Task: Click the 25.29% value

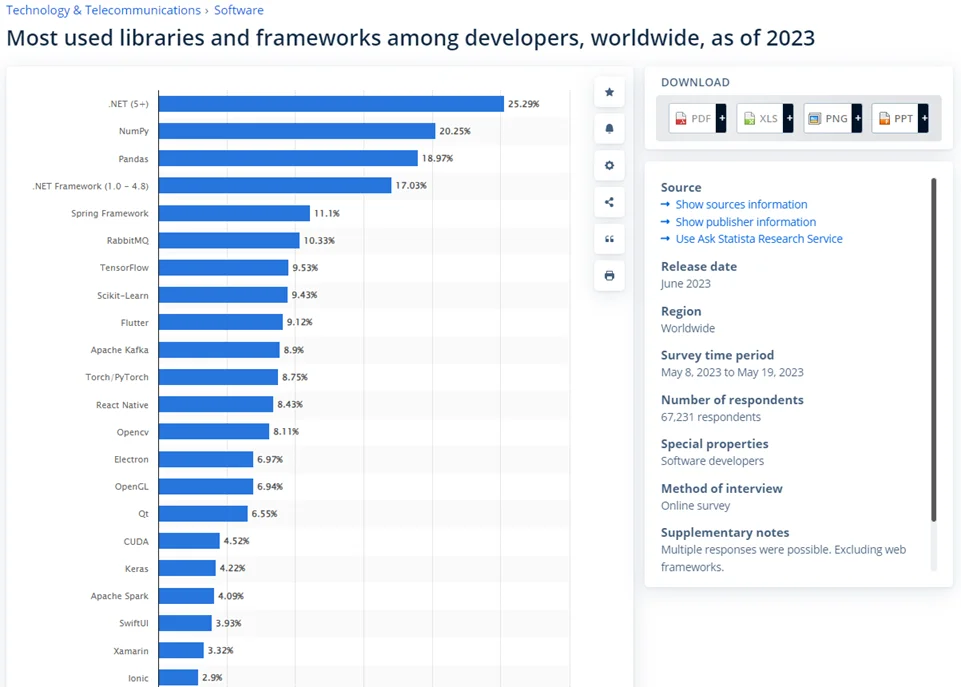Action: tap(523, 104)
